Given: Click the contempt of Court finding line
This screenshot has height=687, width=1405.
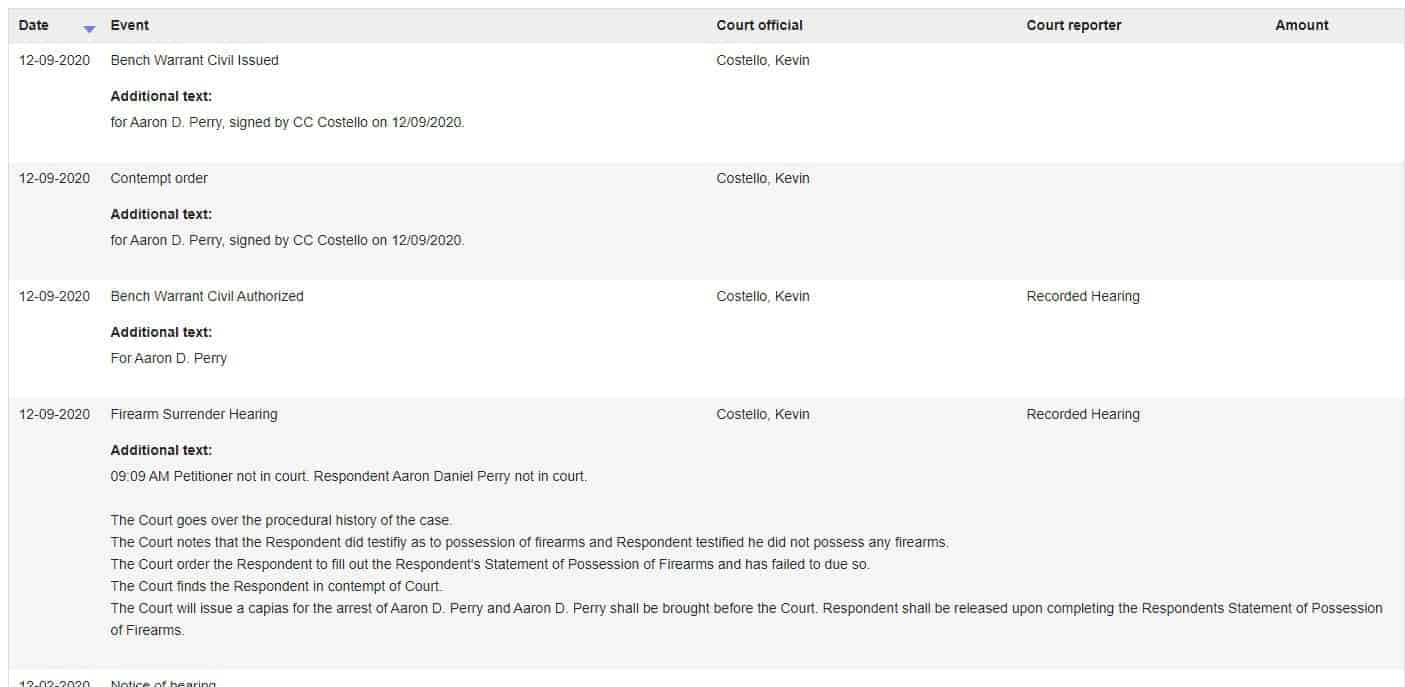Looking at the screenshot, I should 276,586.
